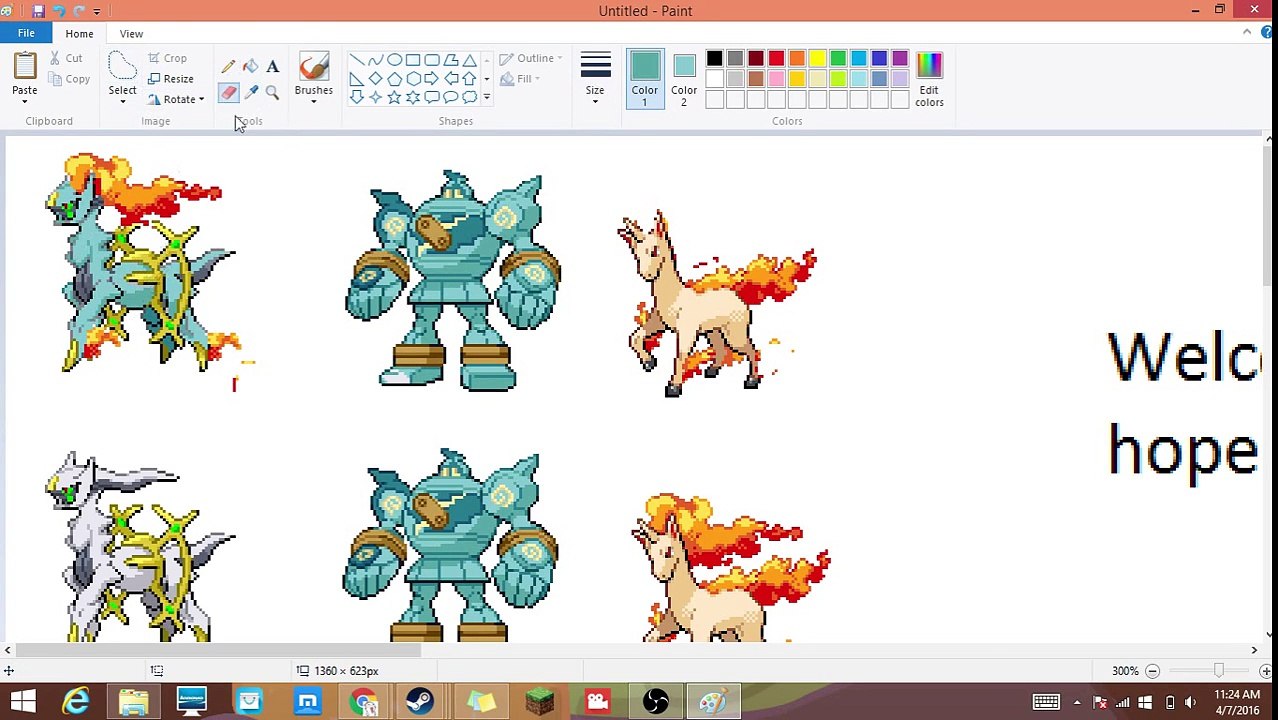This screenshot has height=720, width=1278.
Task: Pick the black color swatch
Action: (715, 60)
